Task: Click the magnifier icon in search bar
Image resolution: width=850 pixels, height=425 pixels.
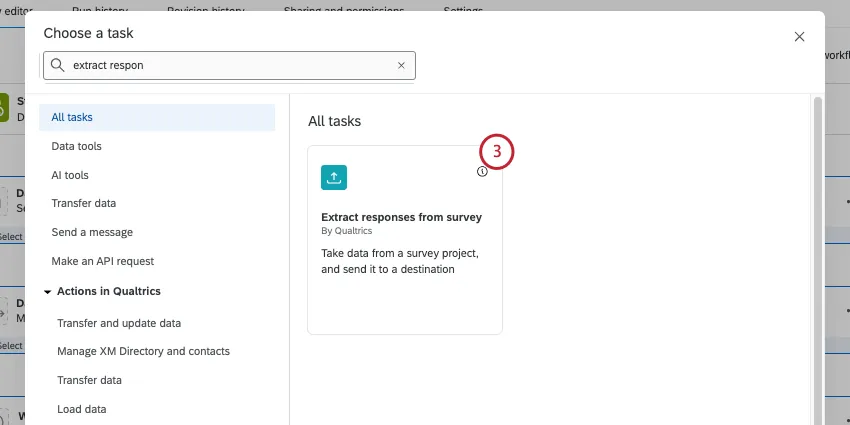Action: (58, 65)
